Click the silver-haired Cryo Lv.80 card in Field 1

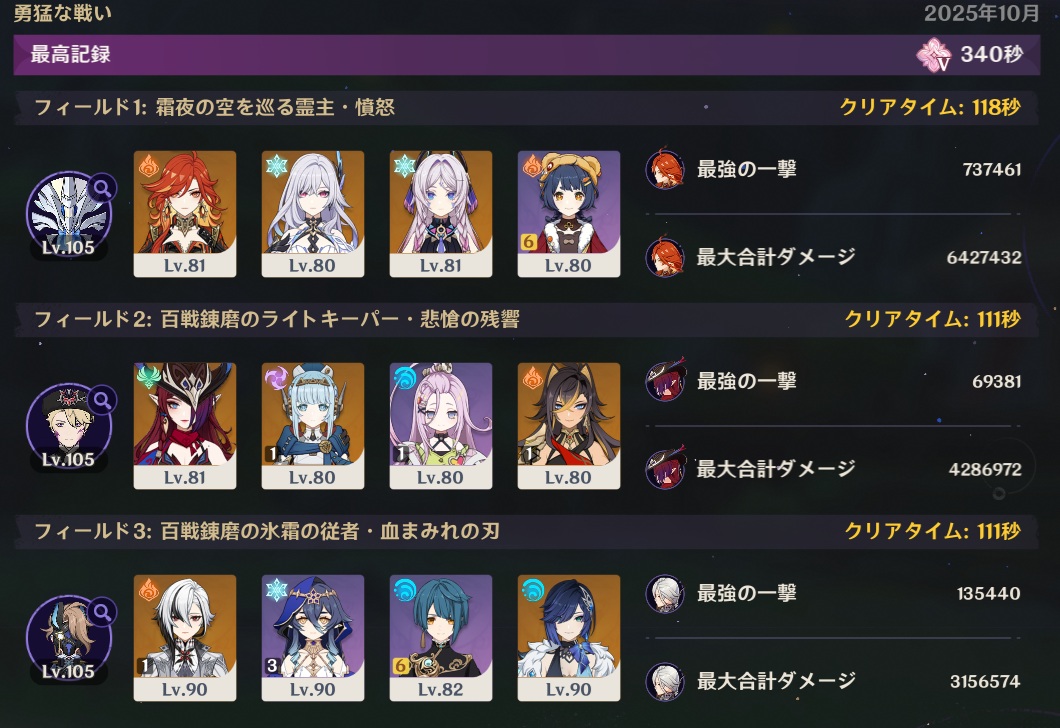[312, 214]
